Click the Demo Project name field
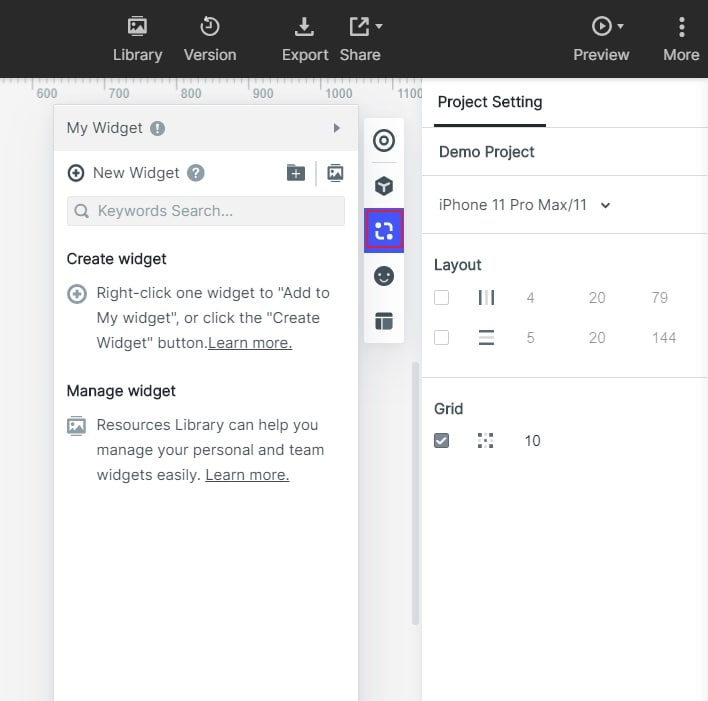This screenshot has width=708, height=701. point(486,152)
